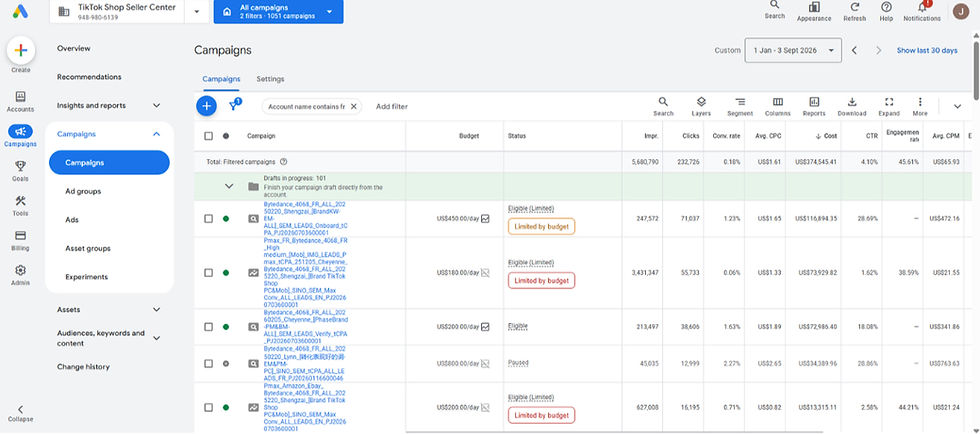Collapse the table toolbar chevron

(957, 106)
